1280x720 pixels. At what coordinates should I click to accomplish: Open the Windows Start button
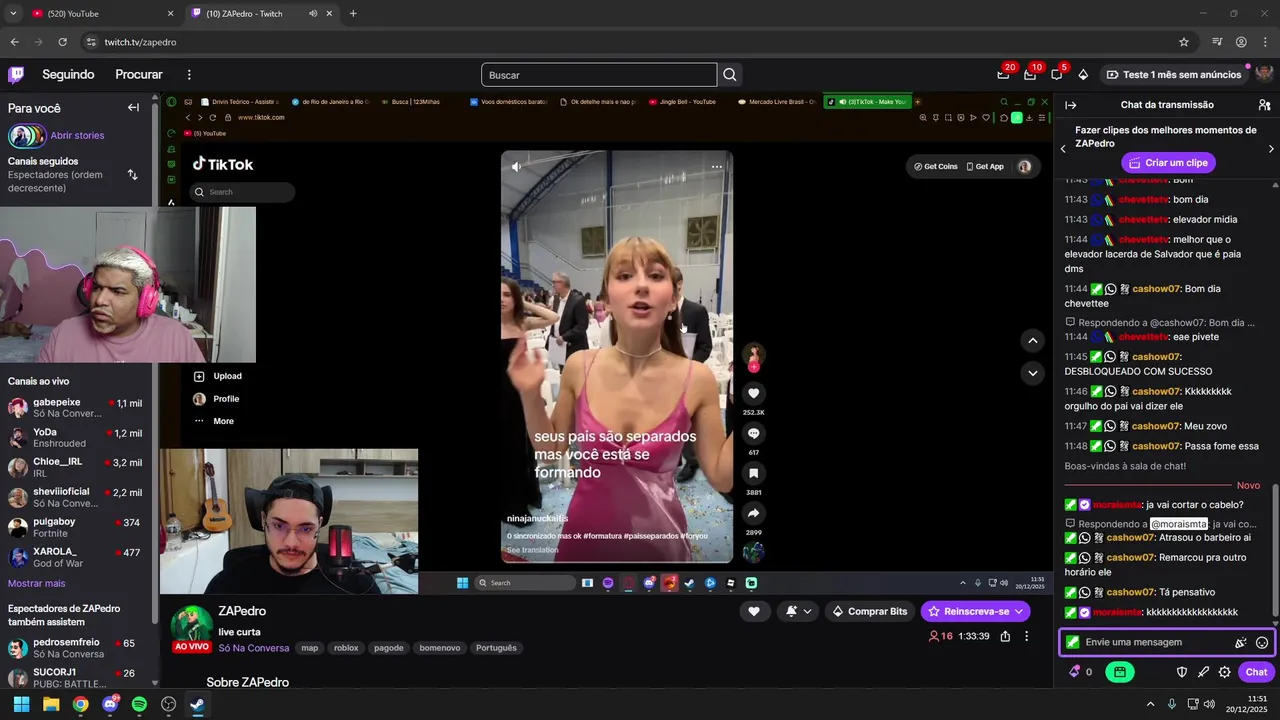(21, 704)
